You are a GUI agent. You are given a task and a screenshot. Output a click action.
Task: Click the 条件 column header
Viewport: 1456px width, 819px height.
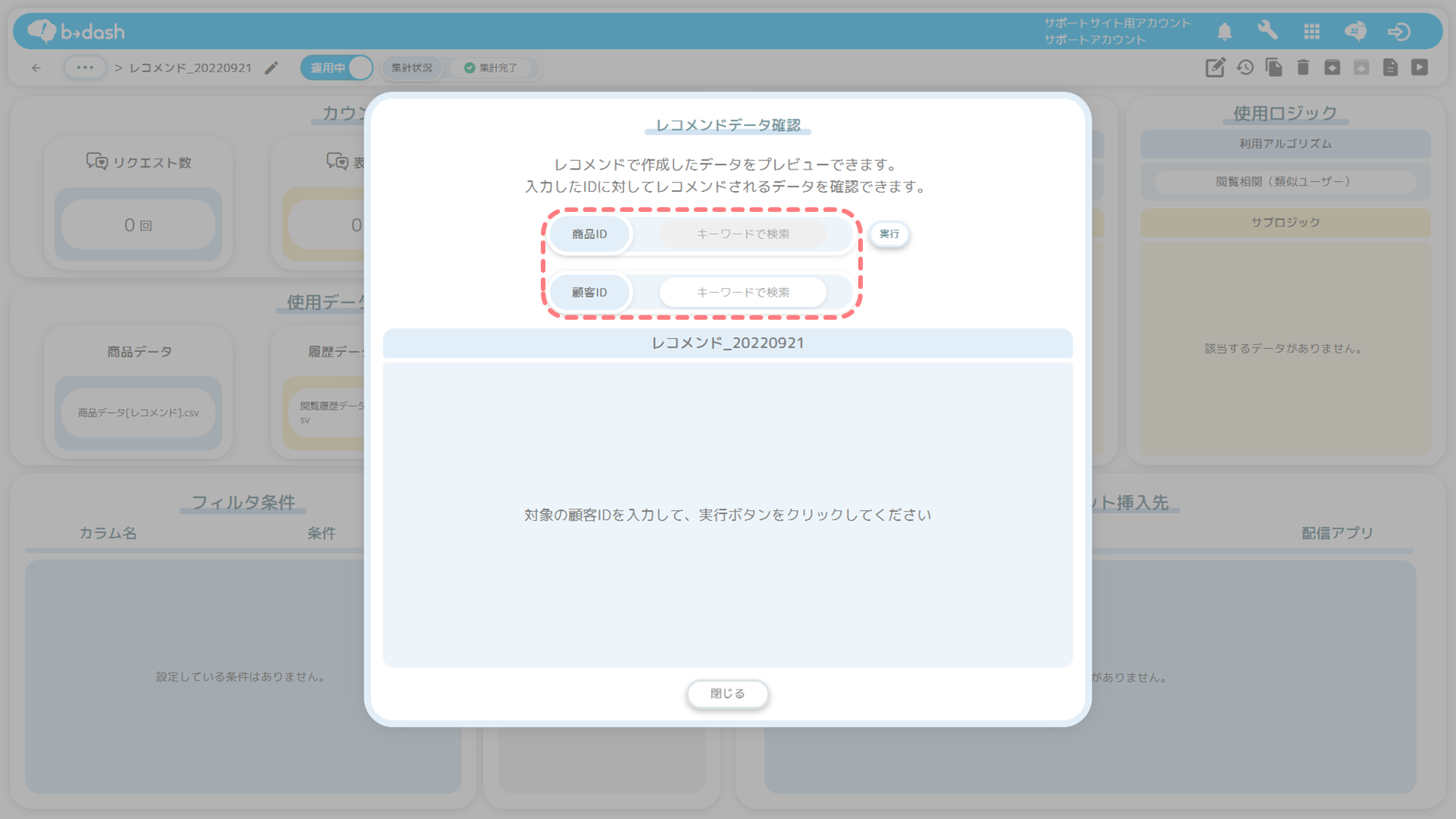(321, 533)
